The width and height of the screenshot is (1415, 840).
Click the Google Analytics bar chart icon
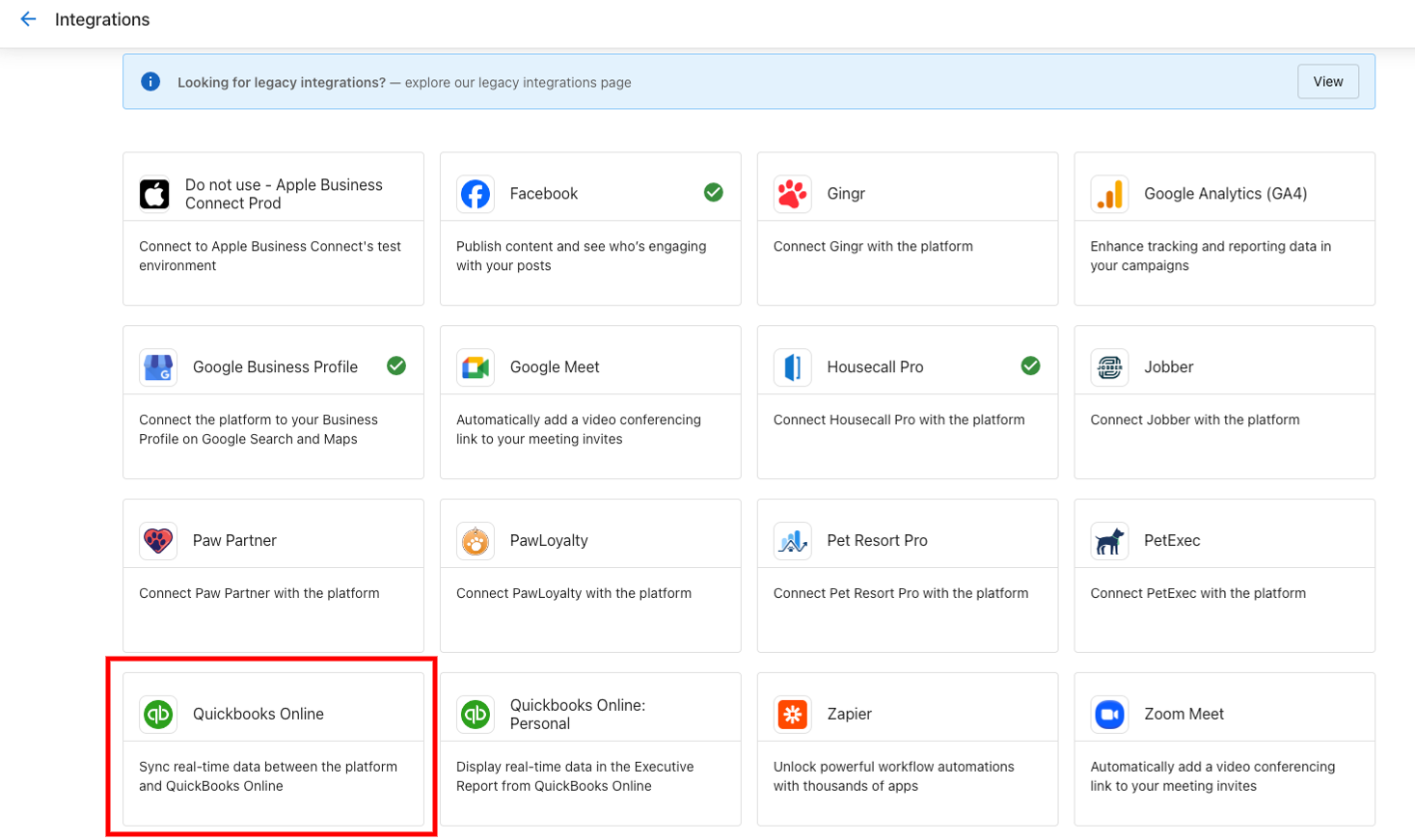tap(1109, 194)
